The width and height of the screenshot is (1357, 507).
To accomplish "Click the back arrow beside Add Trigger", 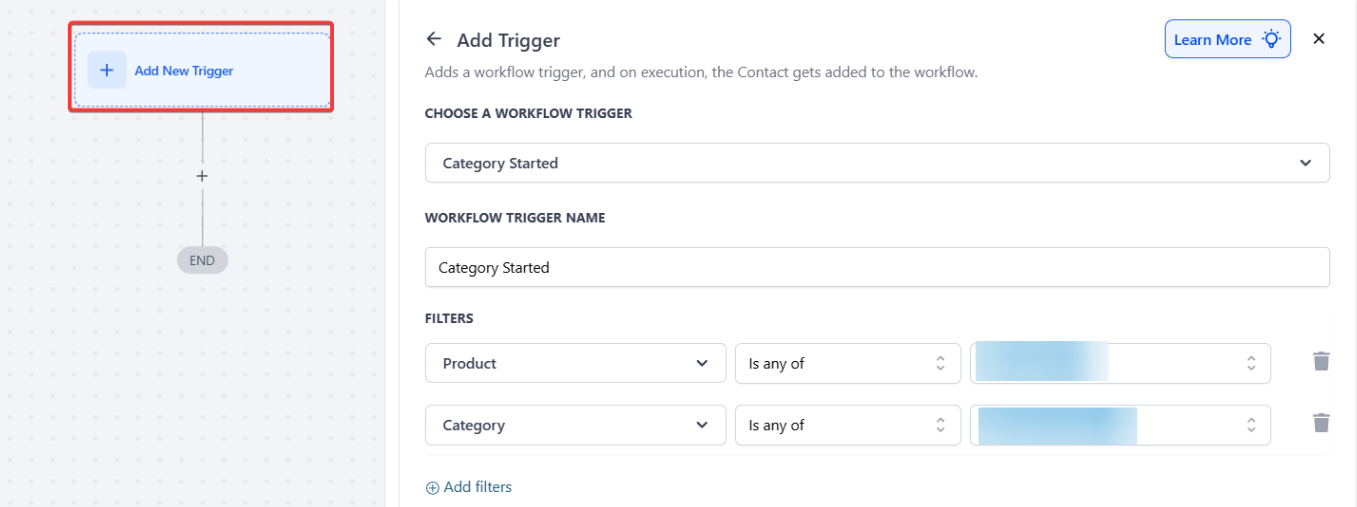I will click(433, 39).
